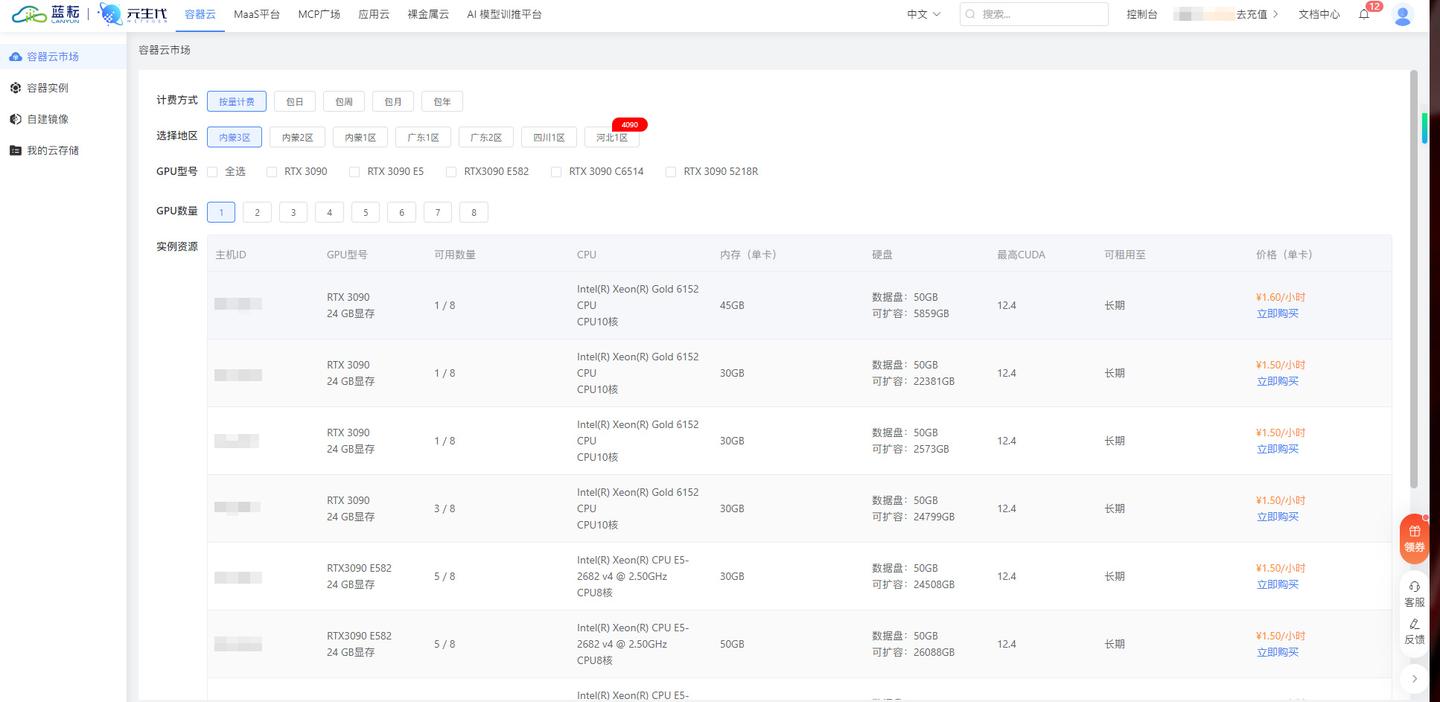1440x702 pixels.
Task: Select region 河北1区
Action: pyautogui.click(x=612, y=137)
